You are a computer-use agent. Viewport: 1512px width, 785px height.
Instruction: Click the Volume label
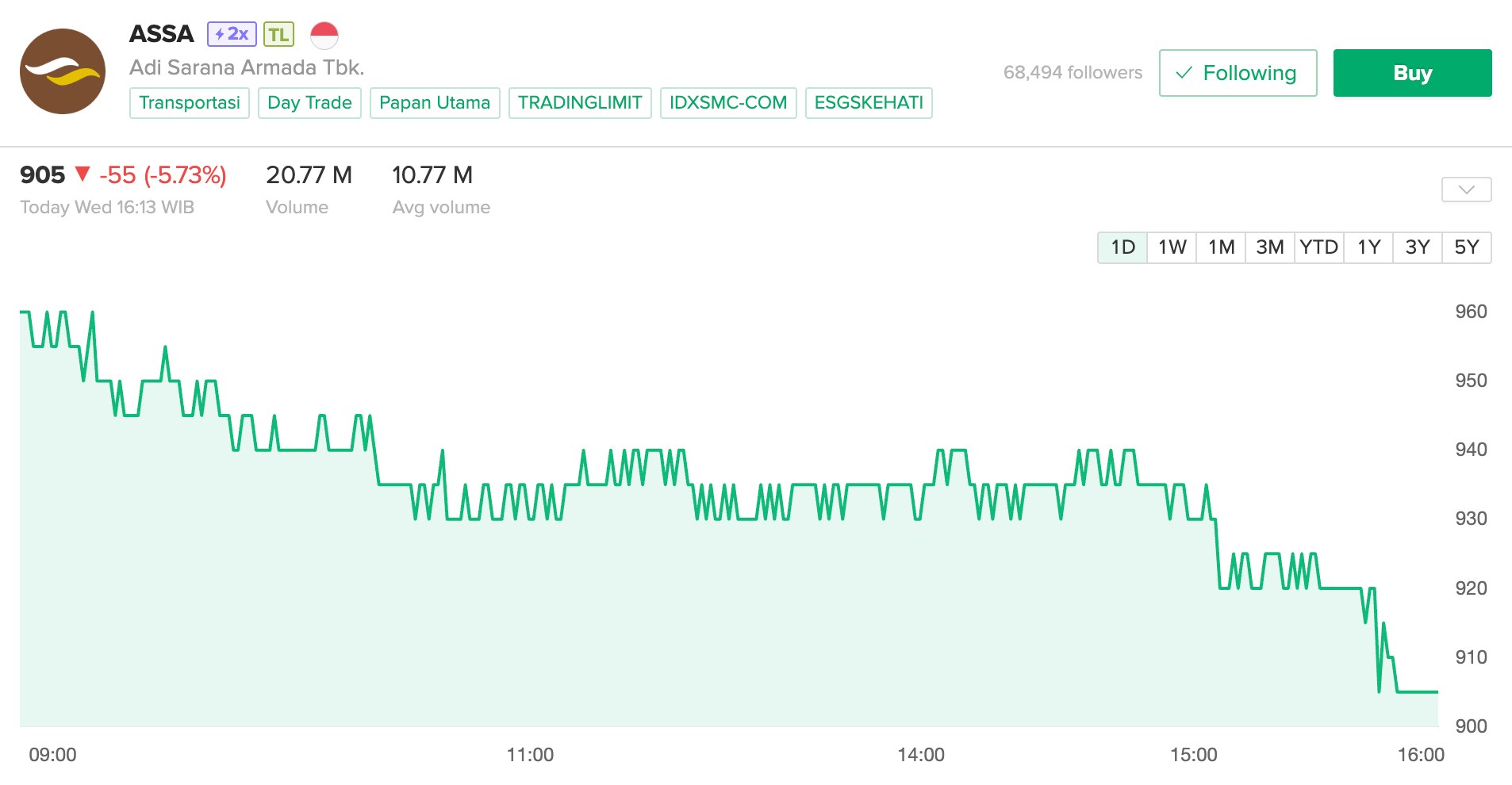tap(297, 208)
